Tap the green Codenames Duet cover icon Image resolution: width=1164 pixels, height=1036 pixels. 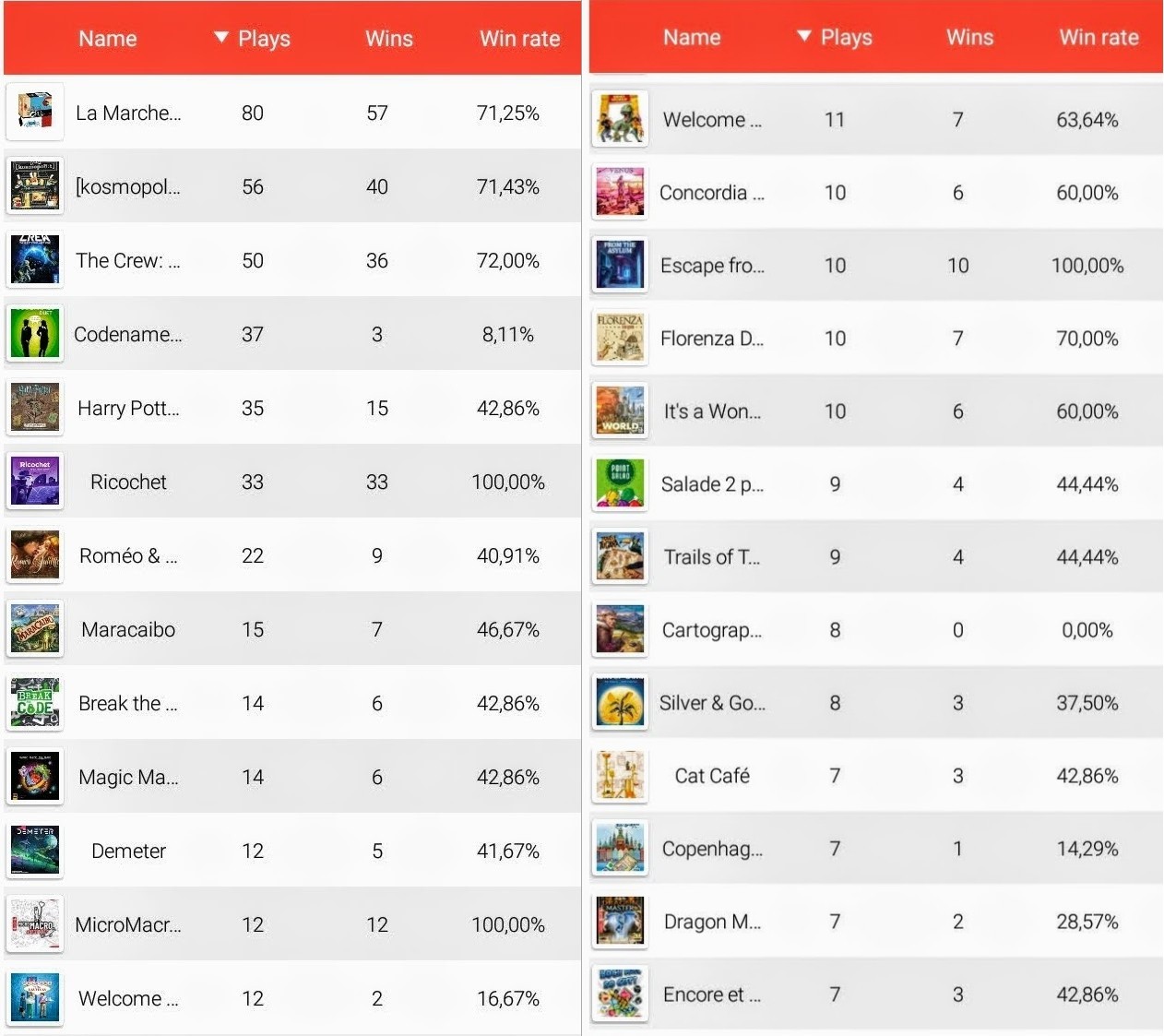(35, 334)
